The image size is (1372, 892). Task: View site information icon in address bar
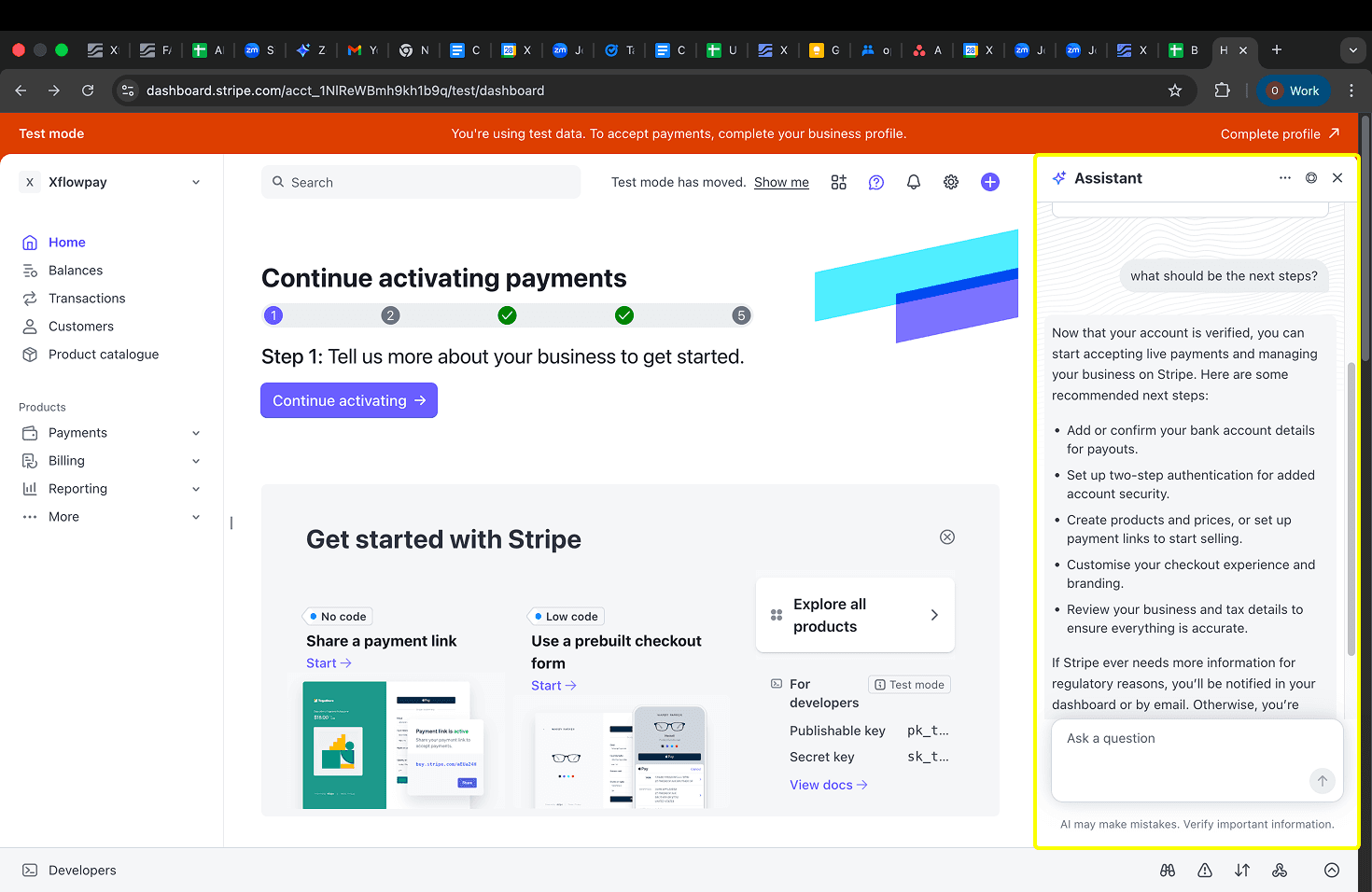click(x=129, y=91)
